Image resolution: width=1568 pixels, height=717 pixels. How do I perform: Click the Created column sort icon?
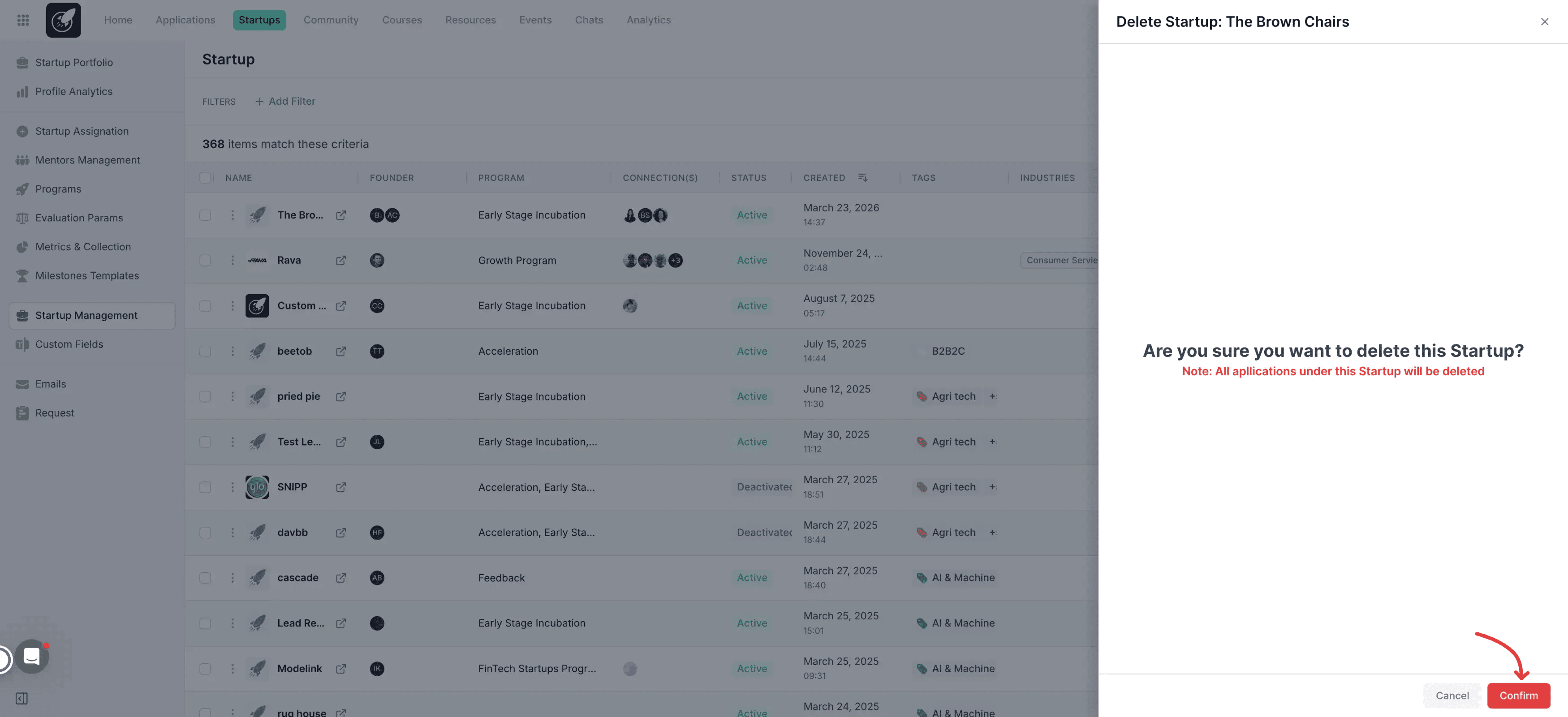tap(862, 178)
